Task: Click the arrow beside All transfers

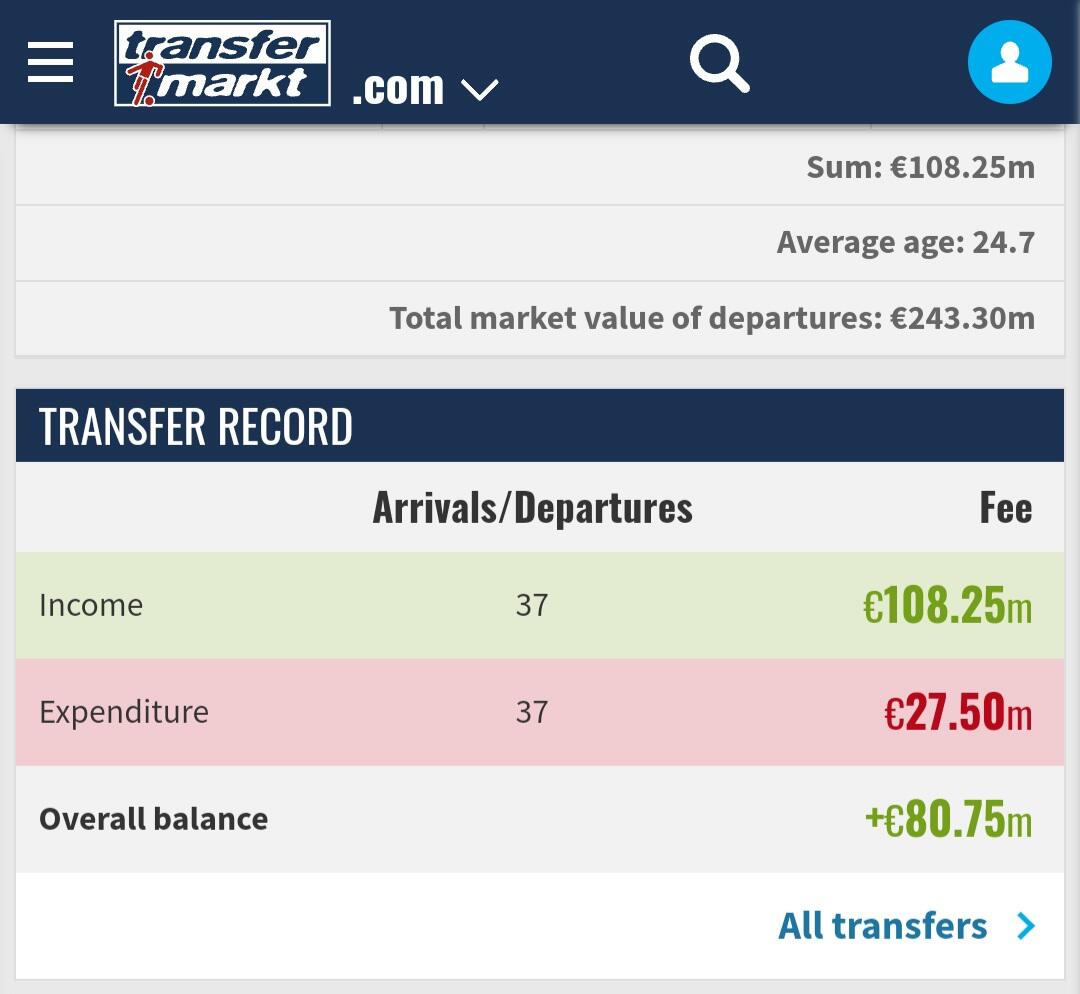Action: (1026, 926)
